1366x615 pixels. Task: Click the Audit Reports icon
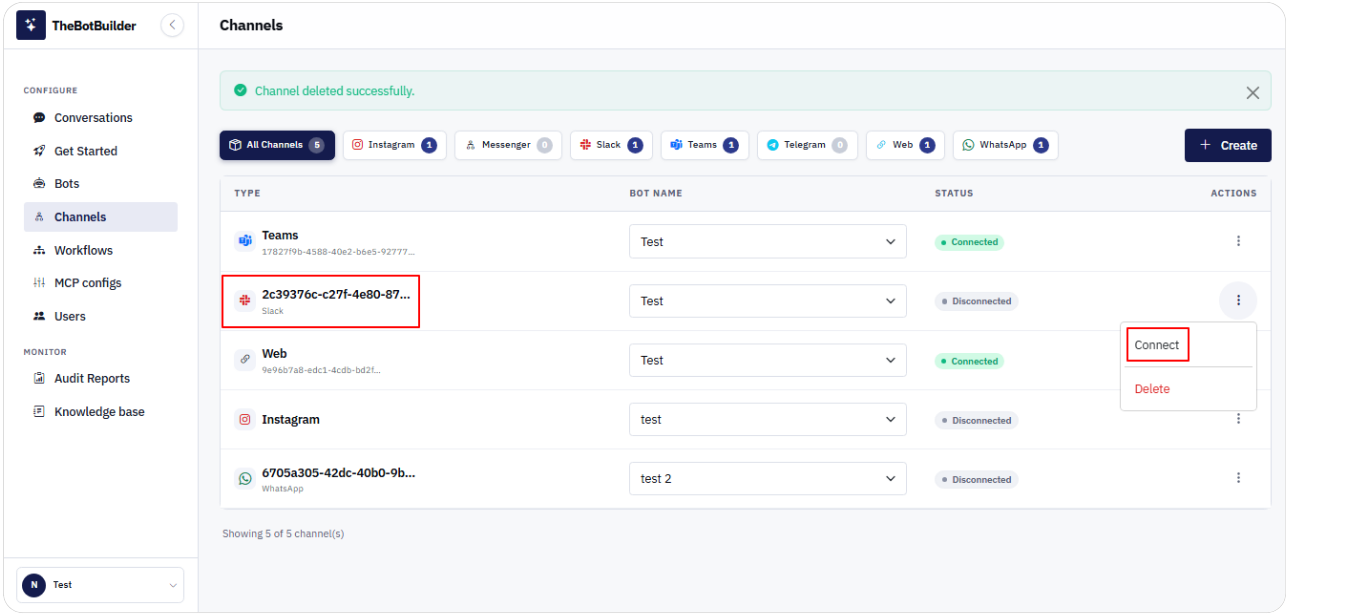39,379
